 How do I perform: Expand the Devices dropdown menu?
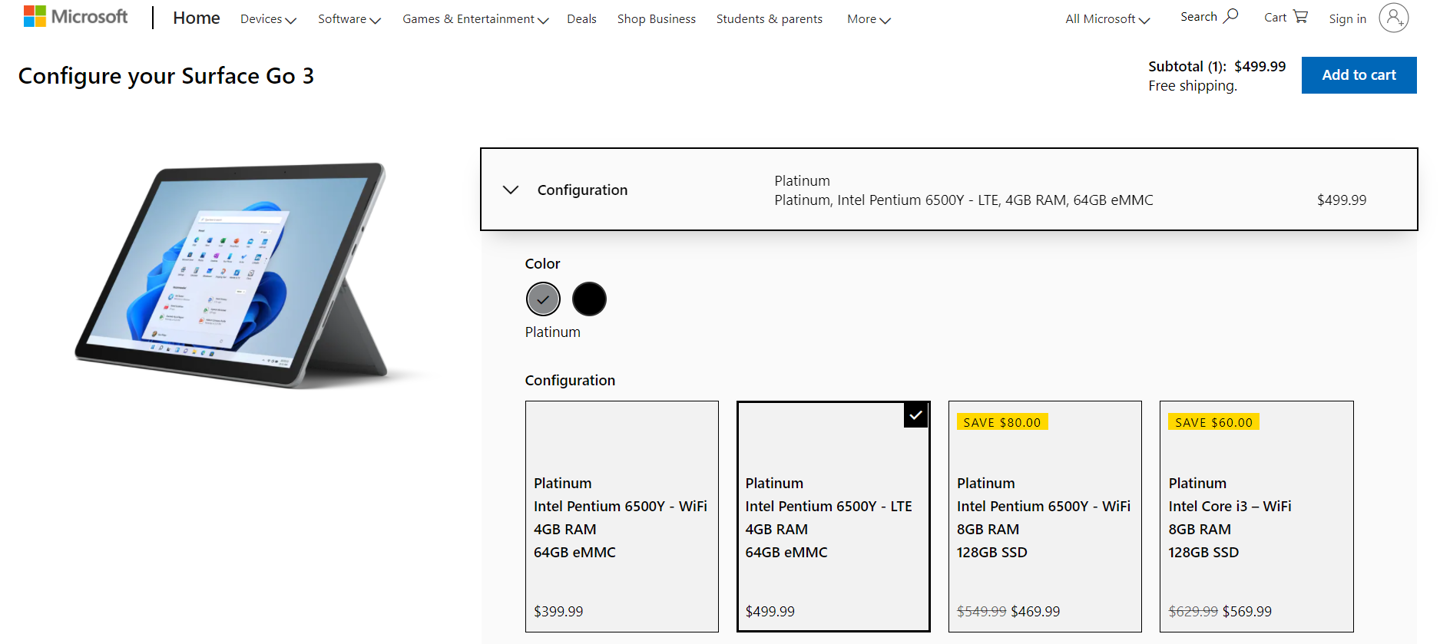[x=268, y=19]
